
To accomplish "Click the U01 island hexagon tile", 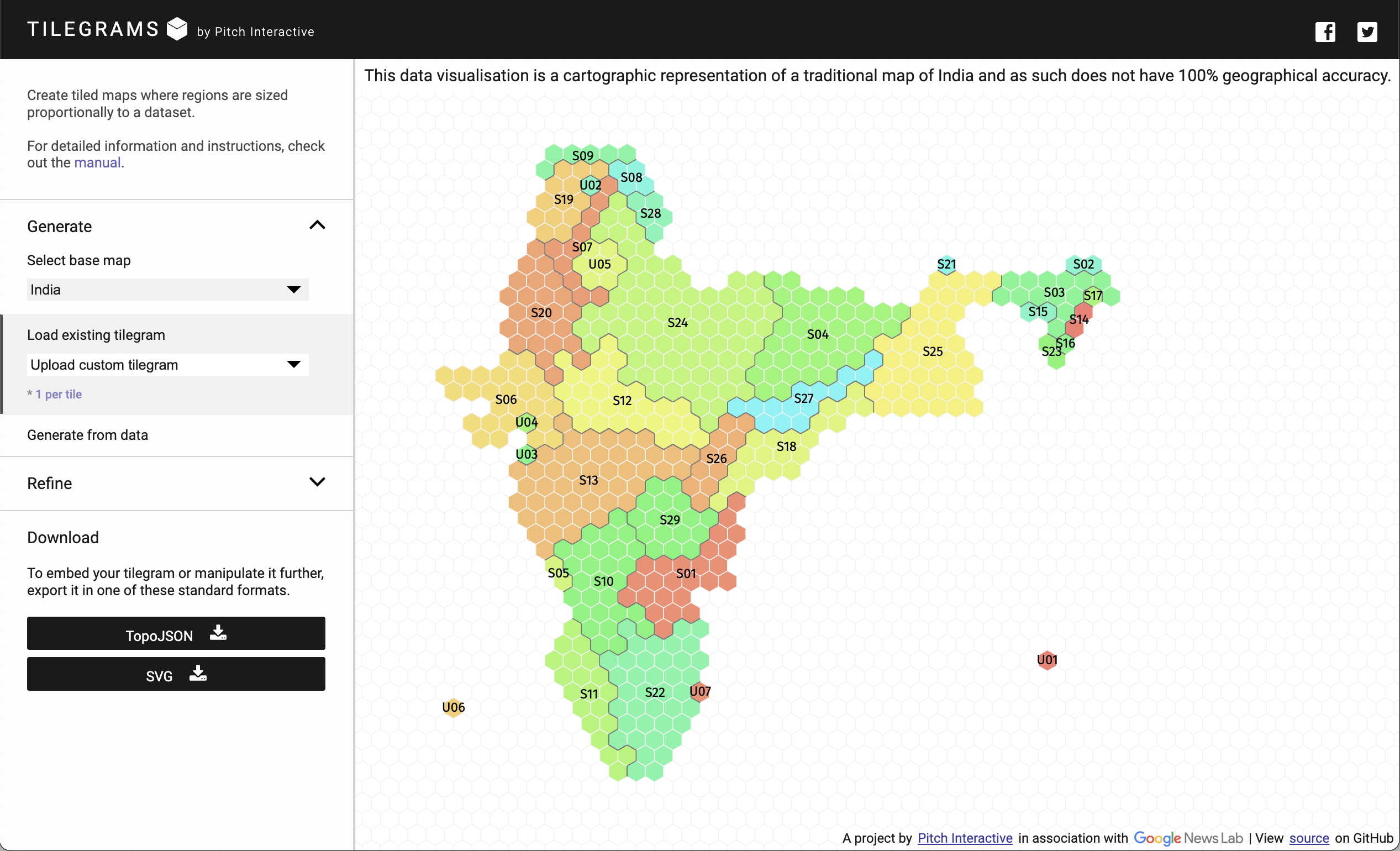I will pos(1046,660).
